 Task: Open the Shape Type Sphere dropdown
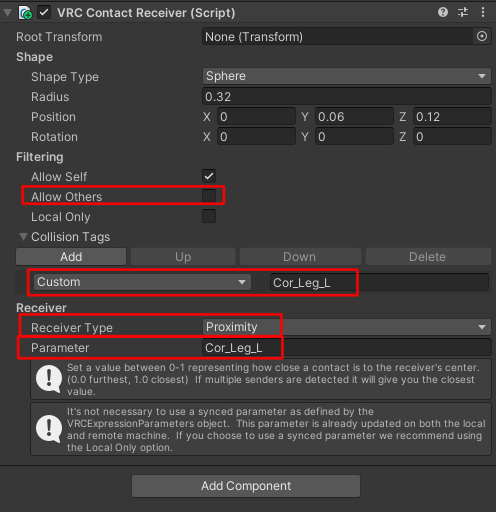coord(347,76)
